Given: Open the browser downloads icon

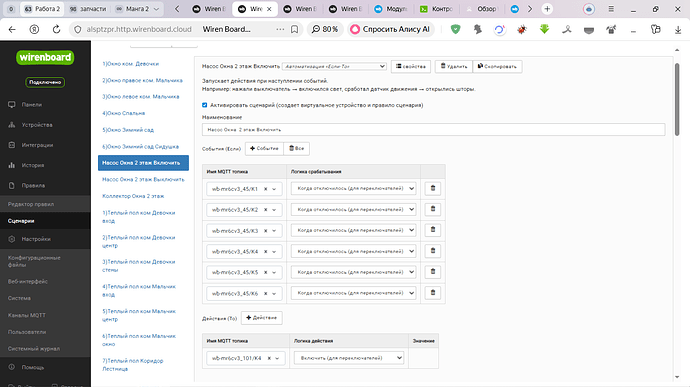Looking at the screenshot, I should [678, 29].
